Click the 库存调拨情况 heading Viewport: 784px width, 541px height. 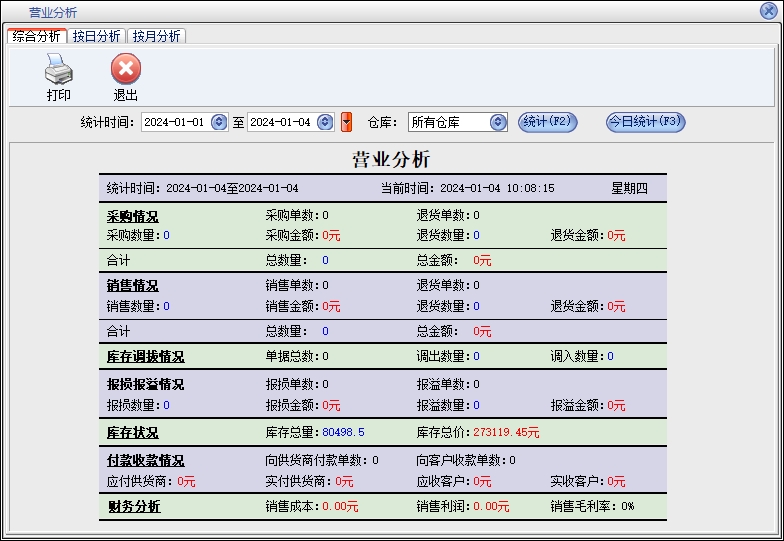coord(145,357)
